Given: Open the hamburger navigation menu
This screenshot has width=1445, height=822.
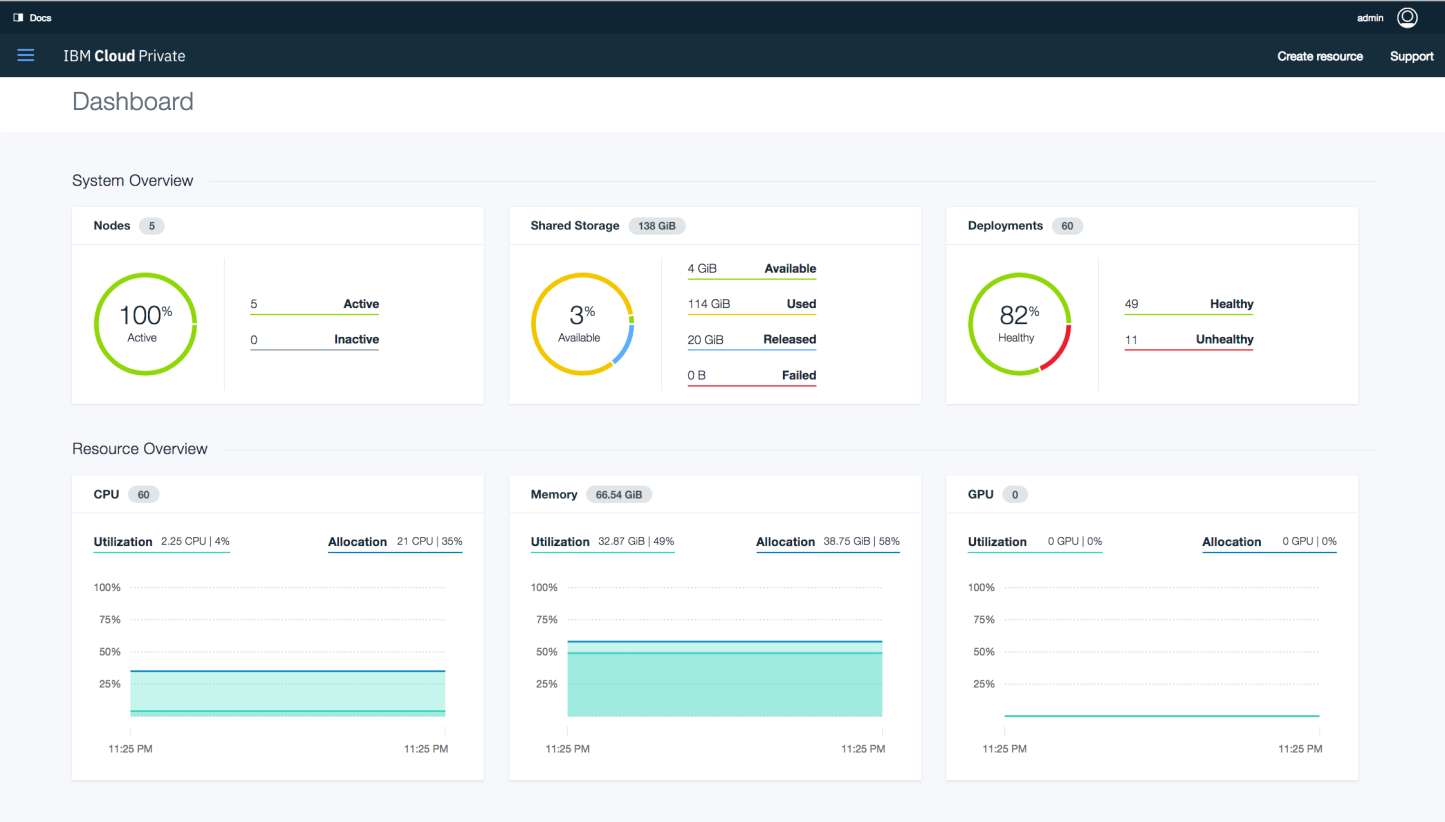Looking at the screenshot, I should [26, 56].
